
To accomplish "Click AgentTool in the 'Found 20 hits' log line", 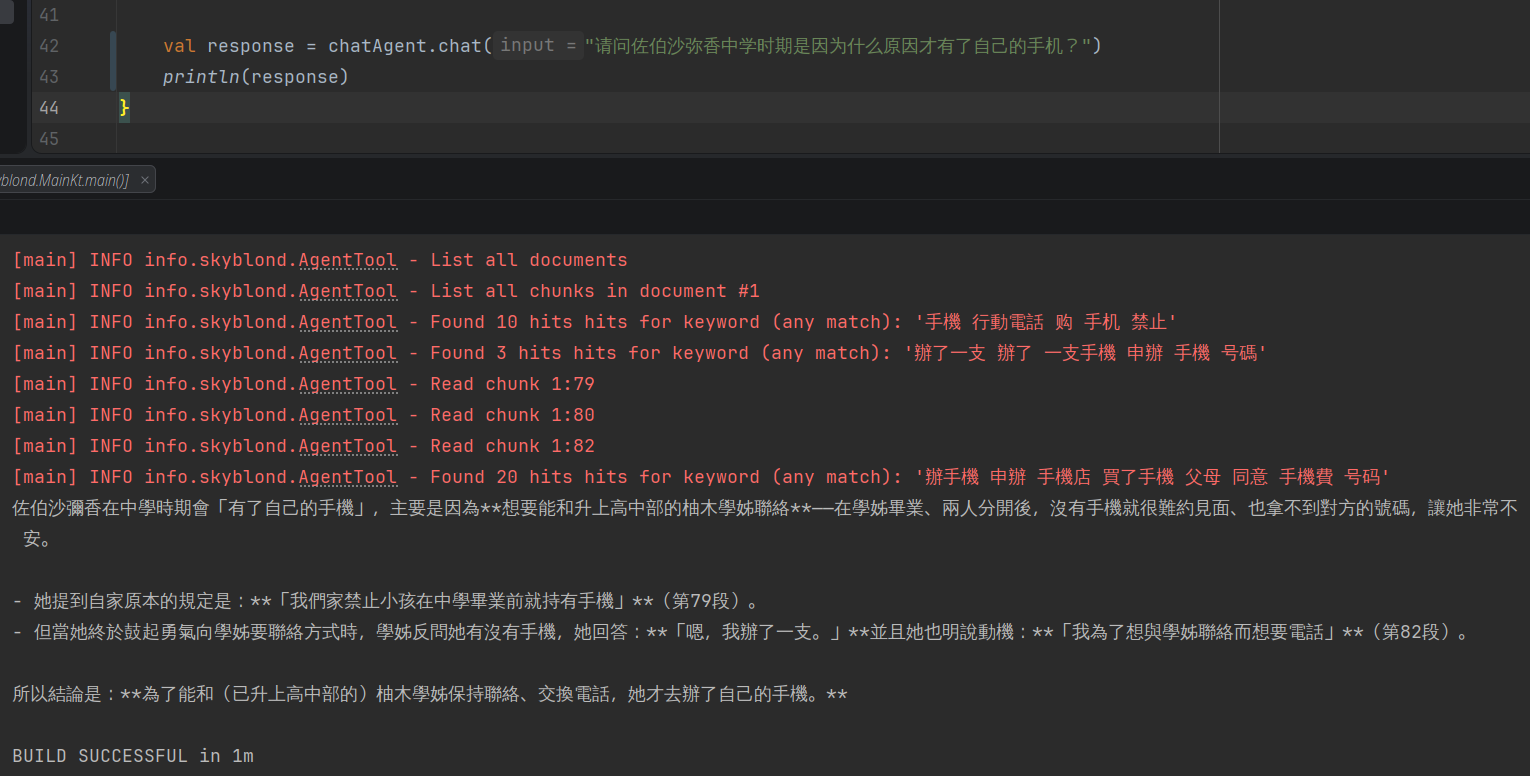I will pyautogui.click(x=347, y=477).
